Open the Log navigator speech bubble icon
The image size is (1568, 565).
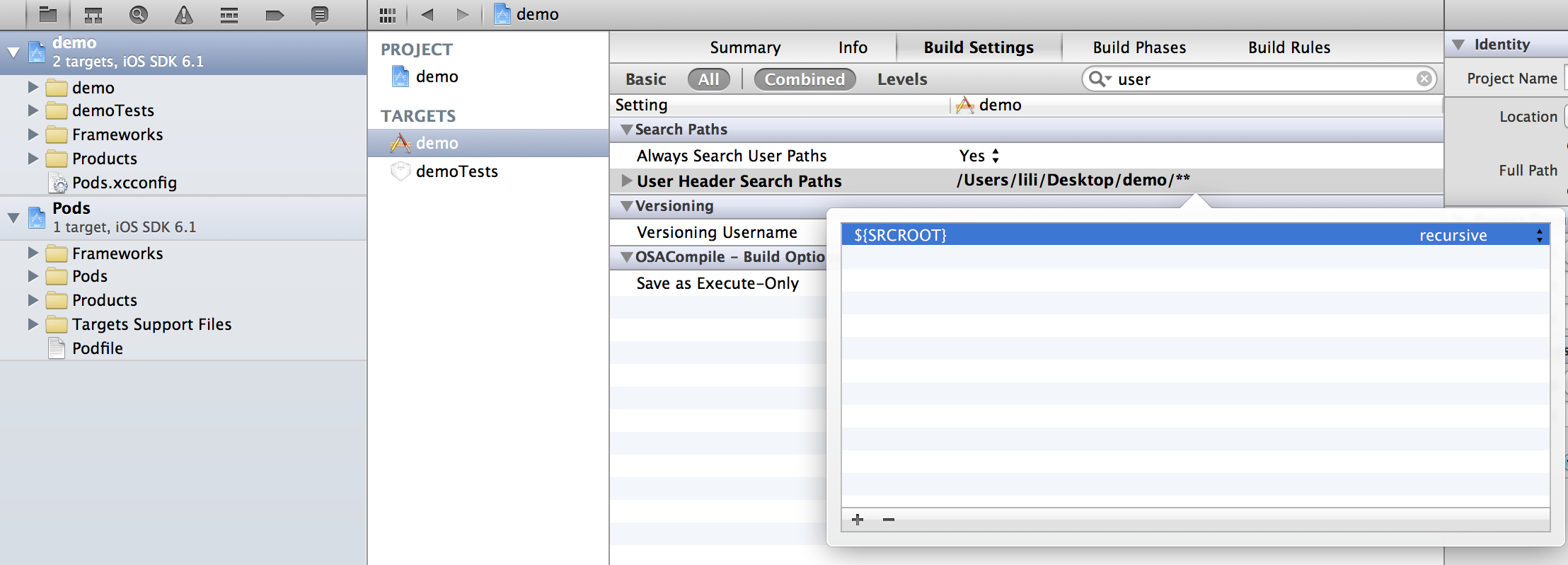pos(320,15)
